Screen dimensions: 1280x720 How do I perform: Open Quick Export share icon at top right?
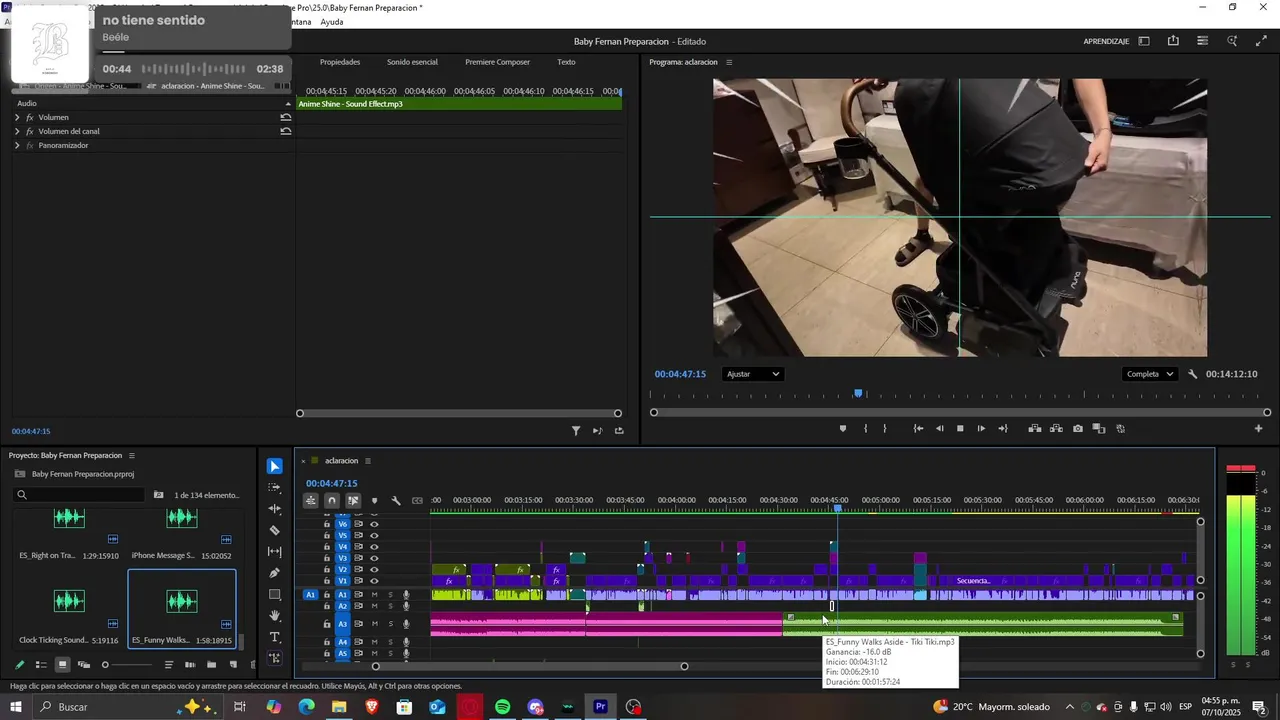pos(1173,41)
